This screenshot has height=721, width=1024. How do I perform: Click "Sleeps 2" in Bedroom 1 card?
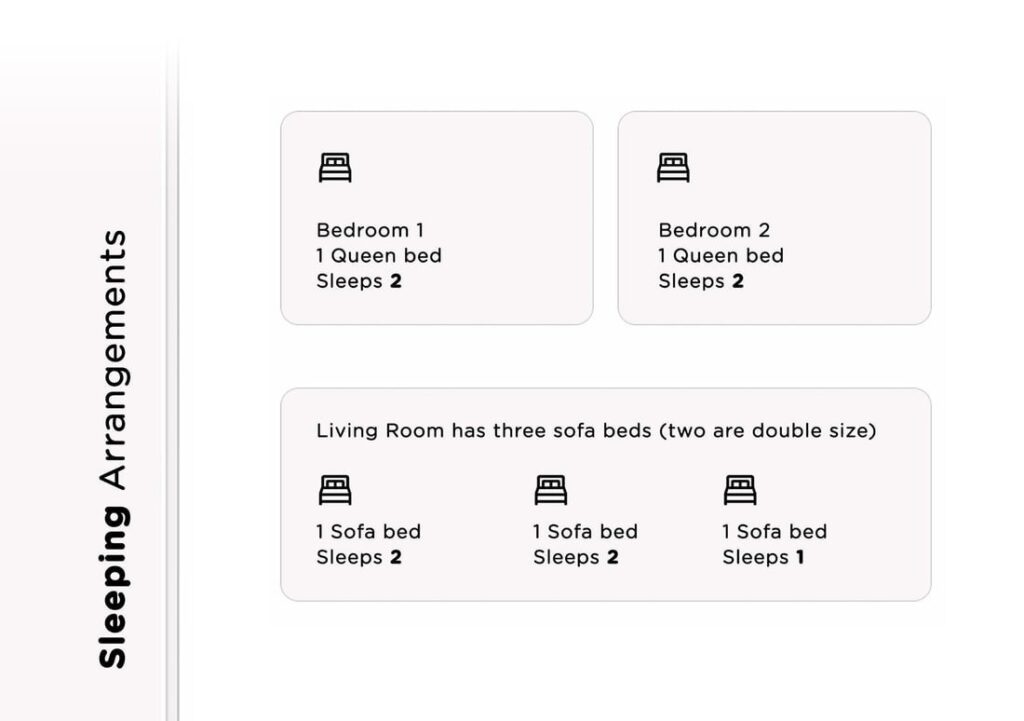(x=359, y=282)
